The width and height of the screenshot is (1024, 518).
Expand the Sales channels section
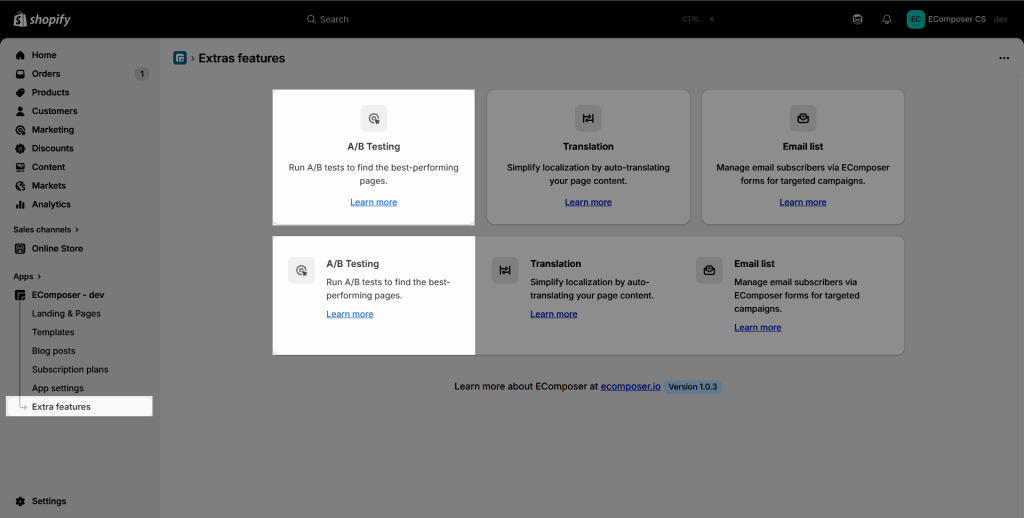(46, 229)
